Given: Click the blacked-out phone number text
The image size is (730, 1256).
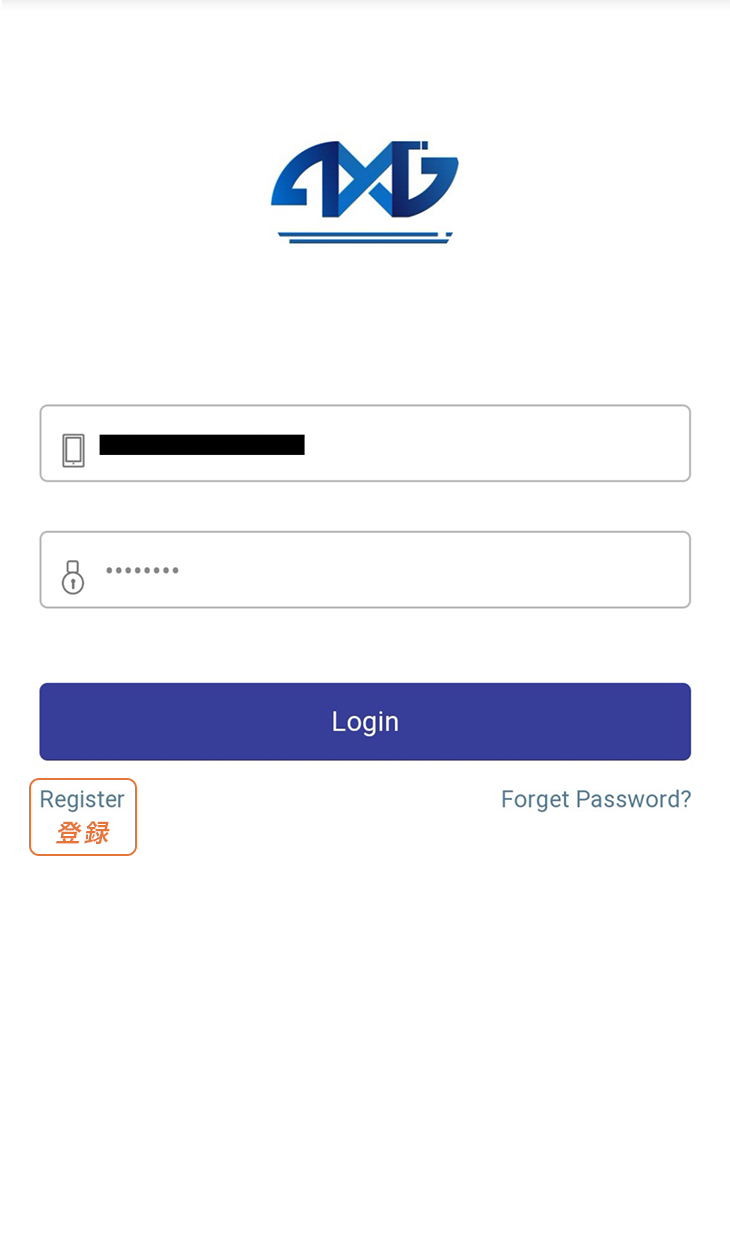Looking at the screenshot, I should click(x=202, y=444).
